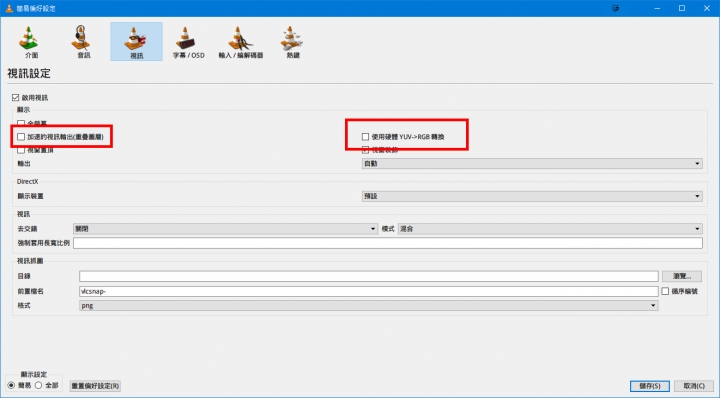
Task: Open the 格式 dropdown set to png
Action: [x=369, y=305]
